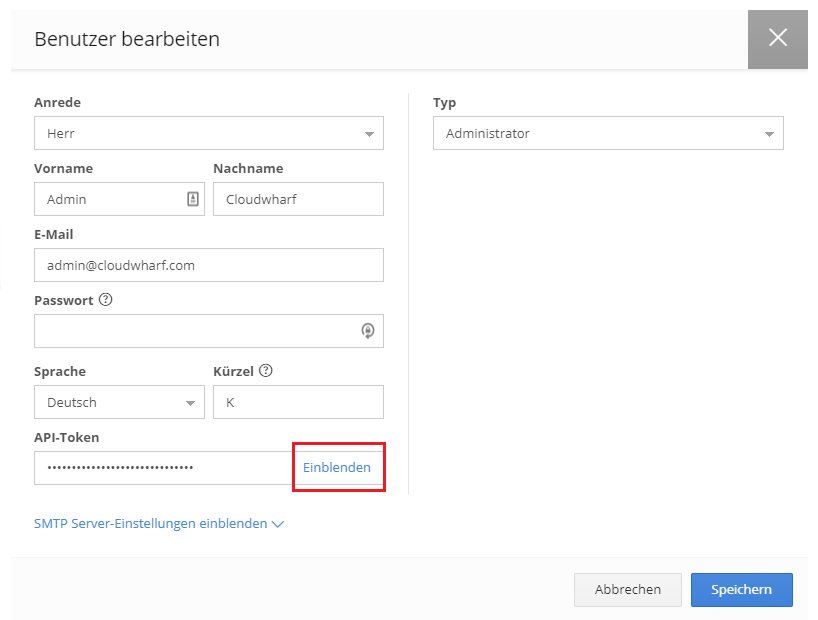Click the Nachname field with Cloudwharf

coord(298,199)
